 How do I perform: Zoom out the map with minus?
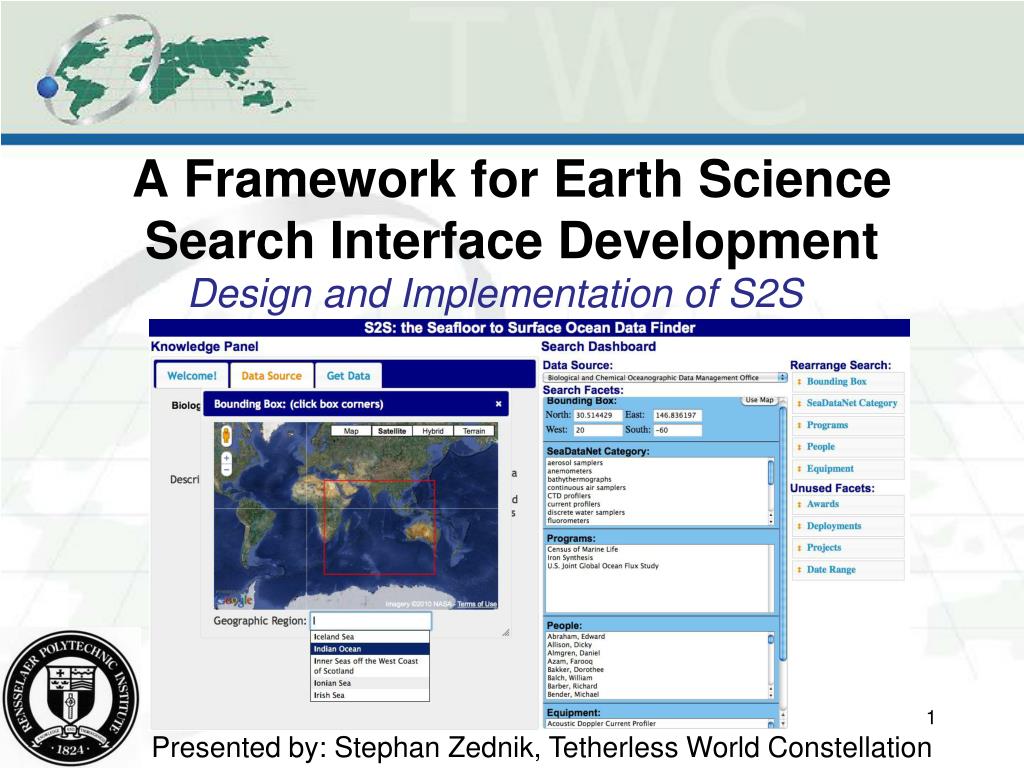point(226,470)
